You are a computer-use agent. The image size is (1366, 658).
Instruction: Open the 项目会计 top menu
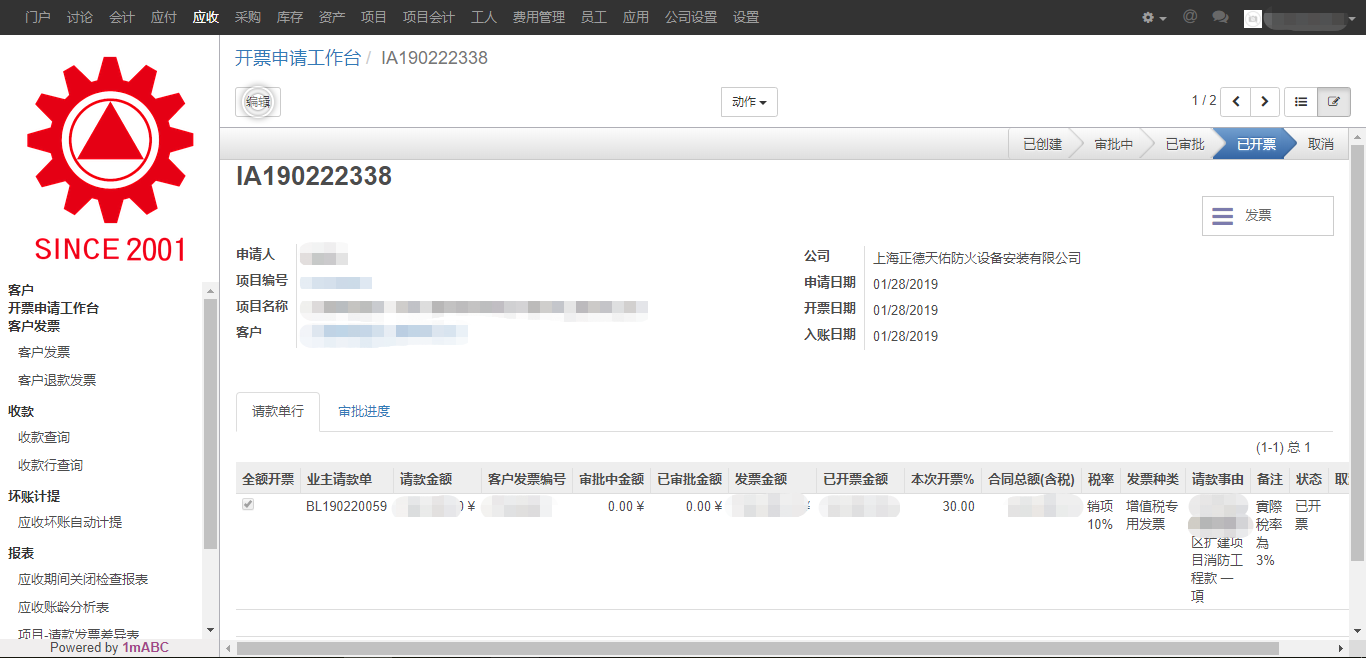tap(429, 17)
